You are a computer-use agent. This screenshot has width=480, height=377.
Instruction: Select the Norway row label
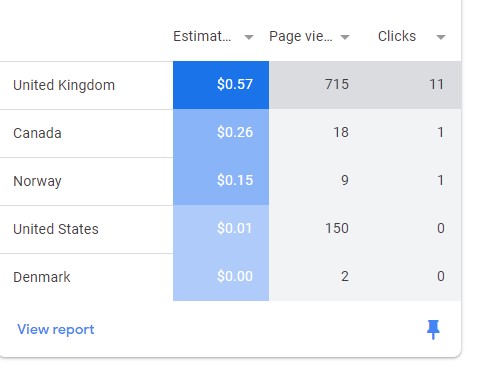(37, 182)
